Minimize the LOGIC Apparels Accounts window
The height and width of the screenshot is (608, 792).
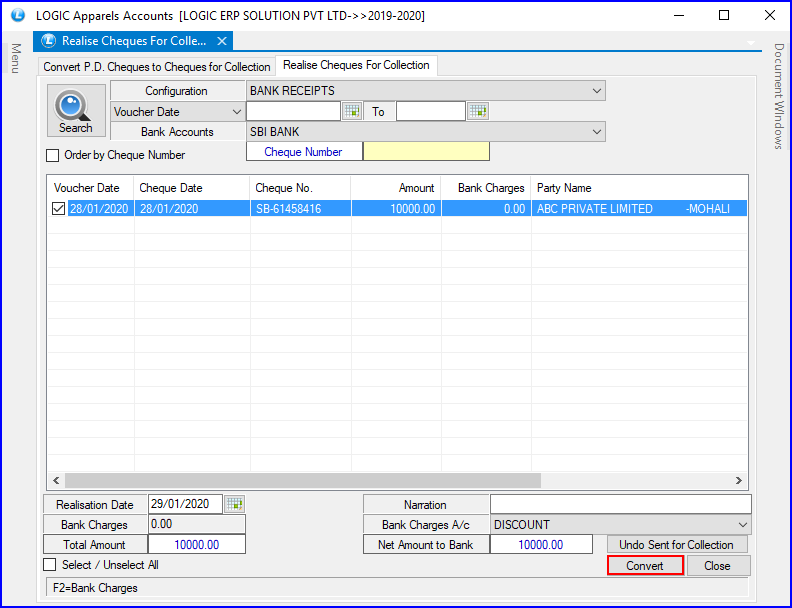pyautogui.click(x=679, y=15)
